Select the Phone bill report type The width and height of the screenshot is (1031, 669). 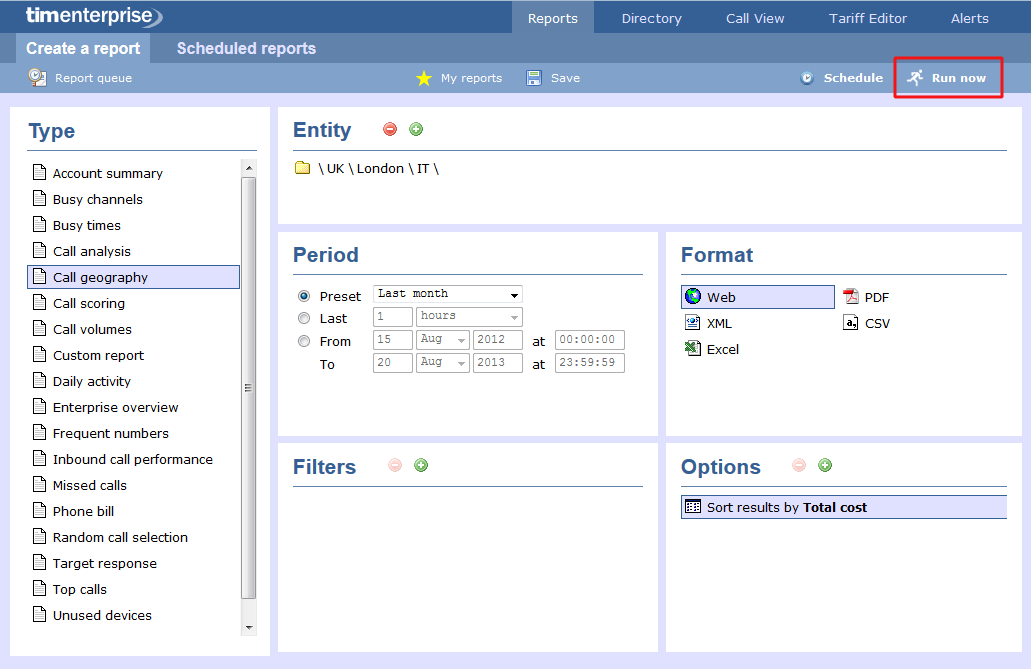click(x=84, y=511)
